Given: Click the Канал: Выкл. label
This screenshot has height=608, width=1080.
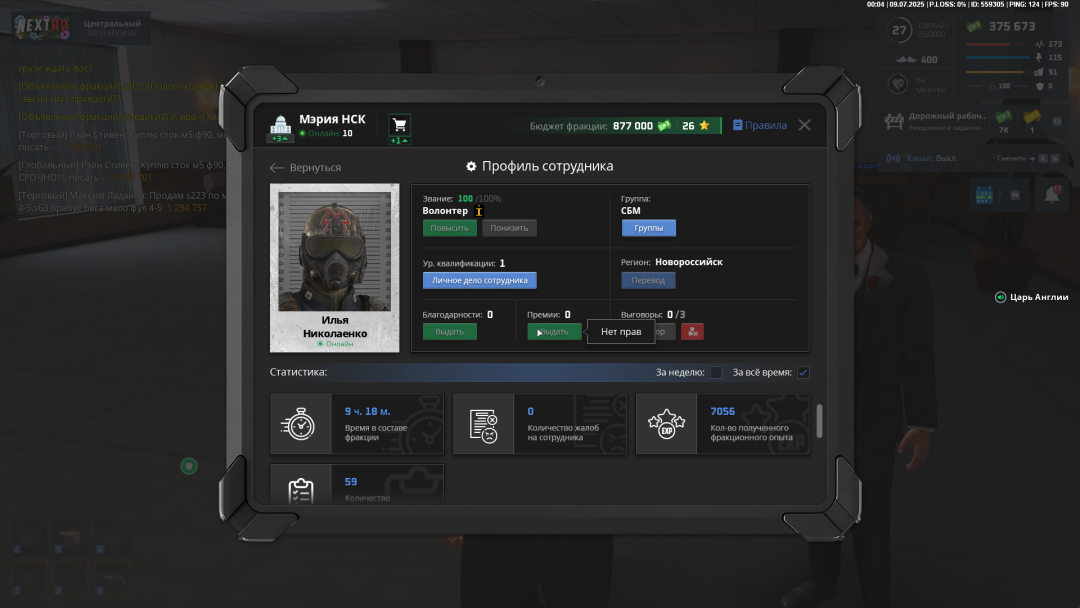Looking at the screenshot, I should 932,158.
